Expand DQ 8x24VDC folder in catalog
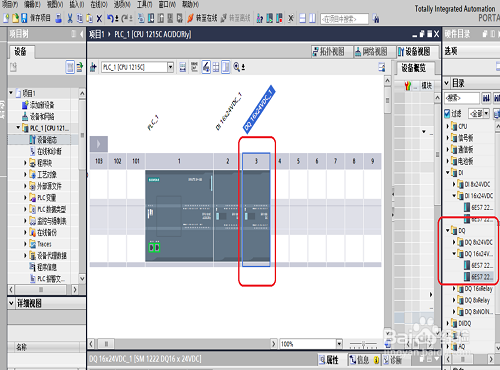The width and height of the screenshot is (500, 370). click(x=454, y=242)
